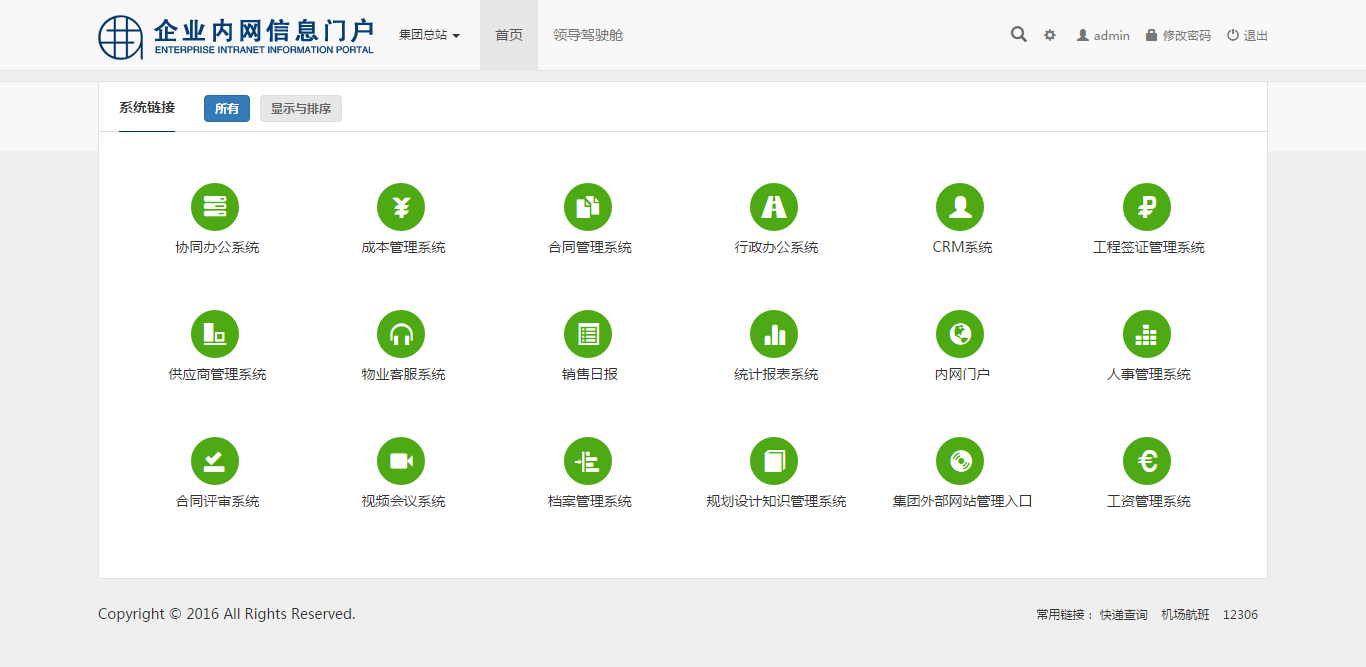Image resolution: width=1366 pixels, height=667 pixels.
Task: Click the 工资管理系统 euro icon
Action: click(x=1147, y=461)
